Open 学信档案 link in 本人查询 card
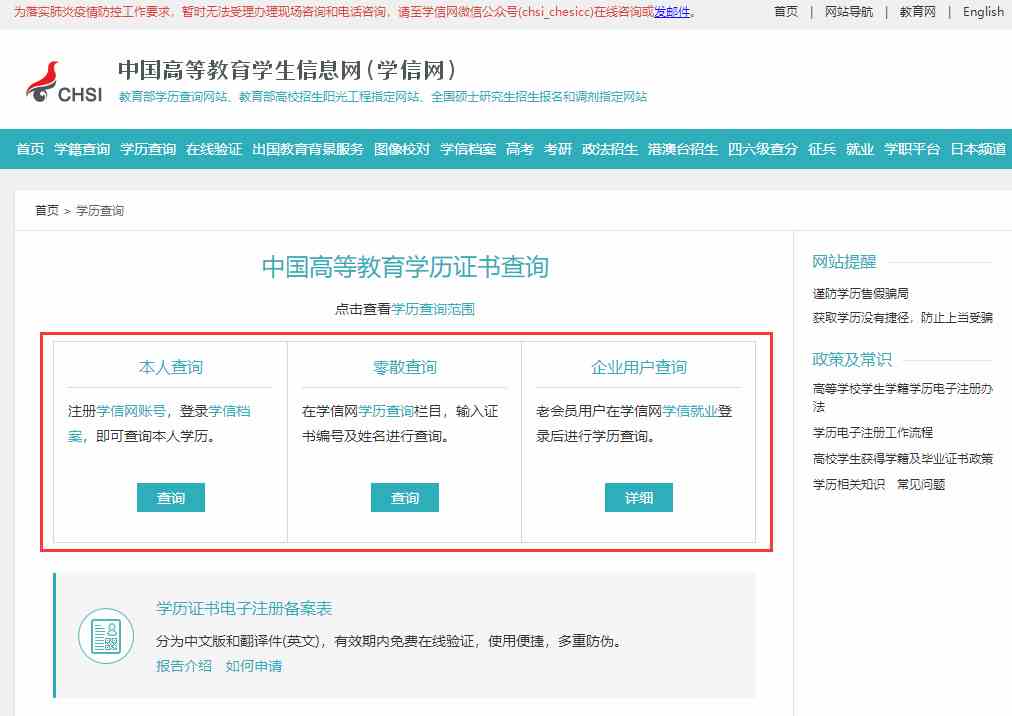1012x716 pixels. (x=159, y=424)
